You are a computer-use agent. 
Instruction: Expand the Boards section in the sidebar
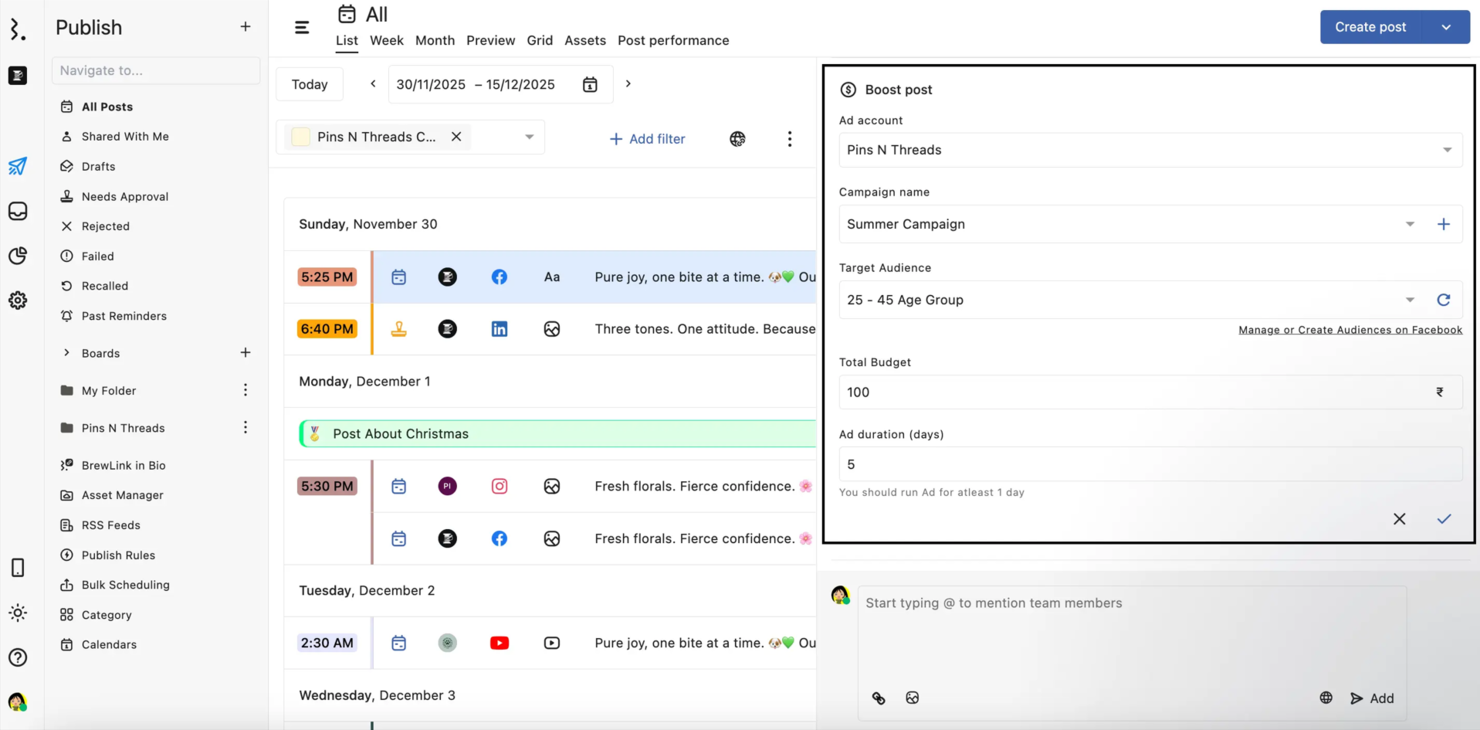tap(68, 353)
